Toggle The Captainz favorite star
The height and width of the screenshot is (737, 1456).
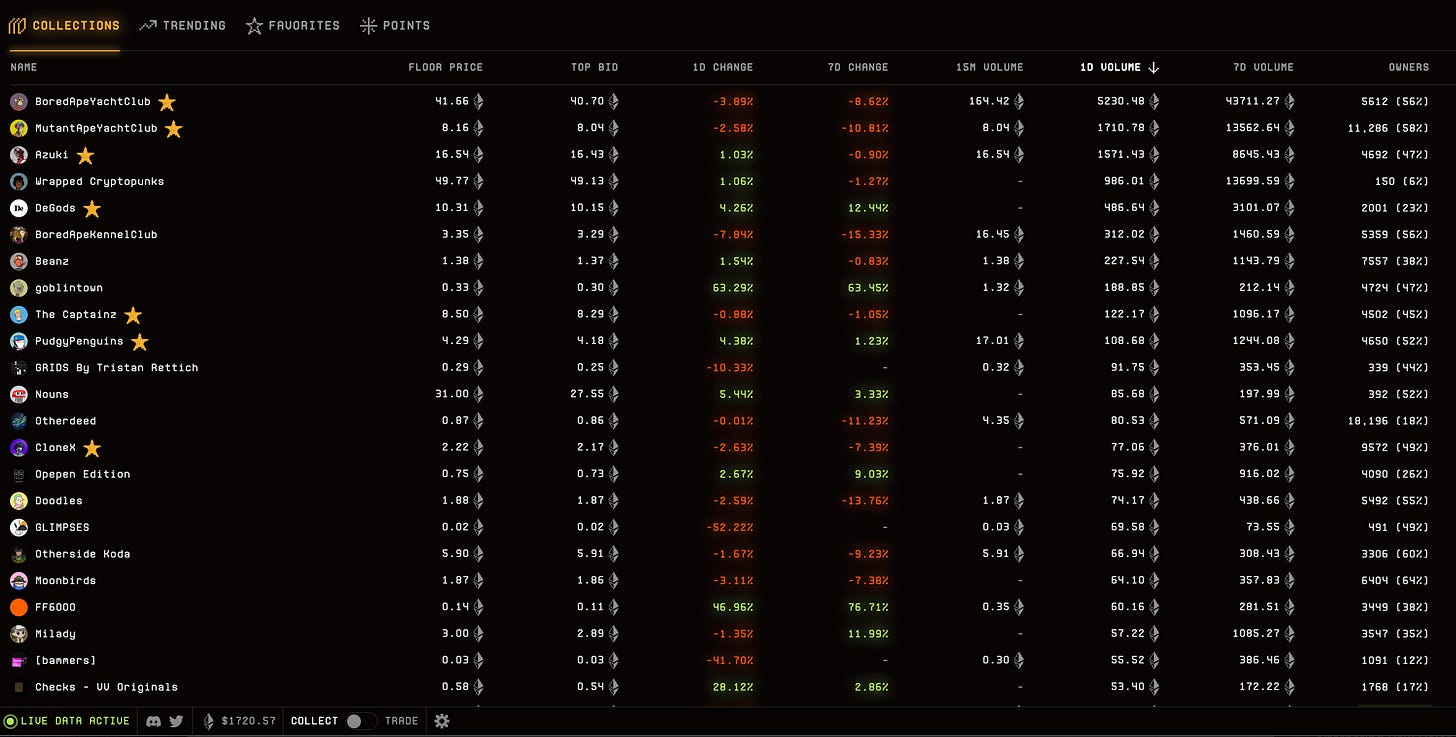133,315
